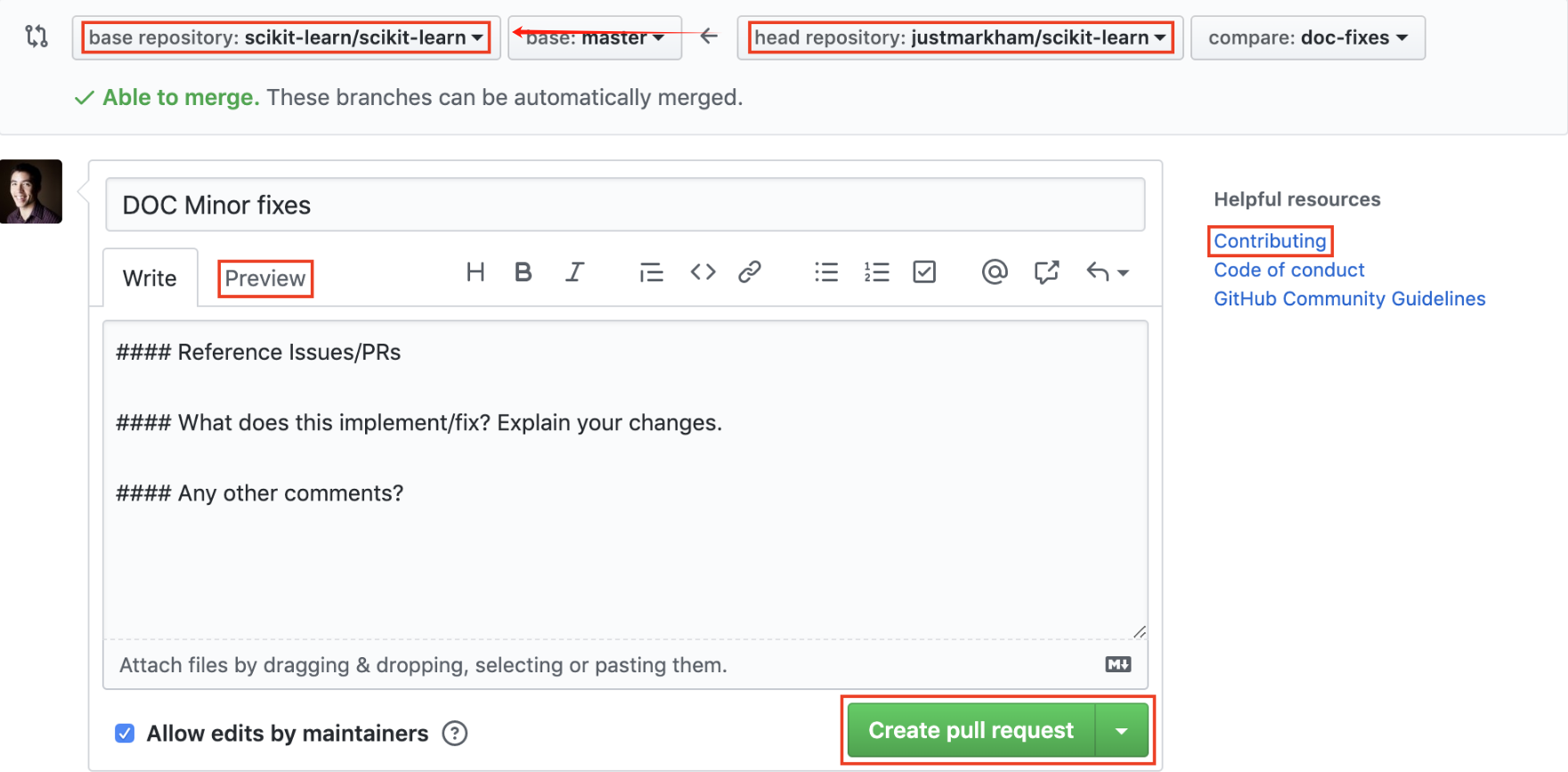Add a bulleted list
Screen dimensions: 1568x772
click(x=826, y=272)
